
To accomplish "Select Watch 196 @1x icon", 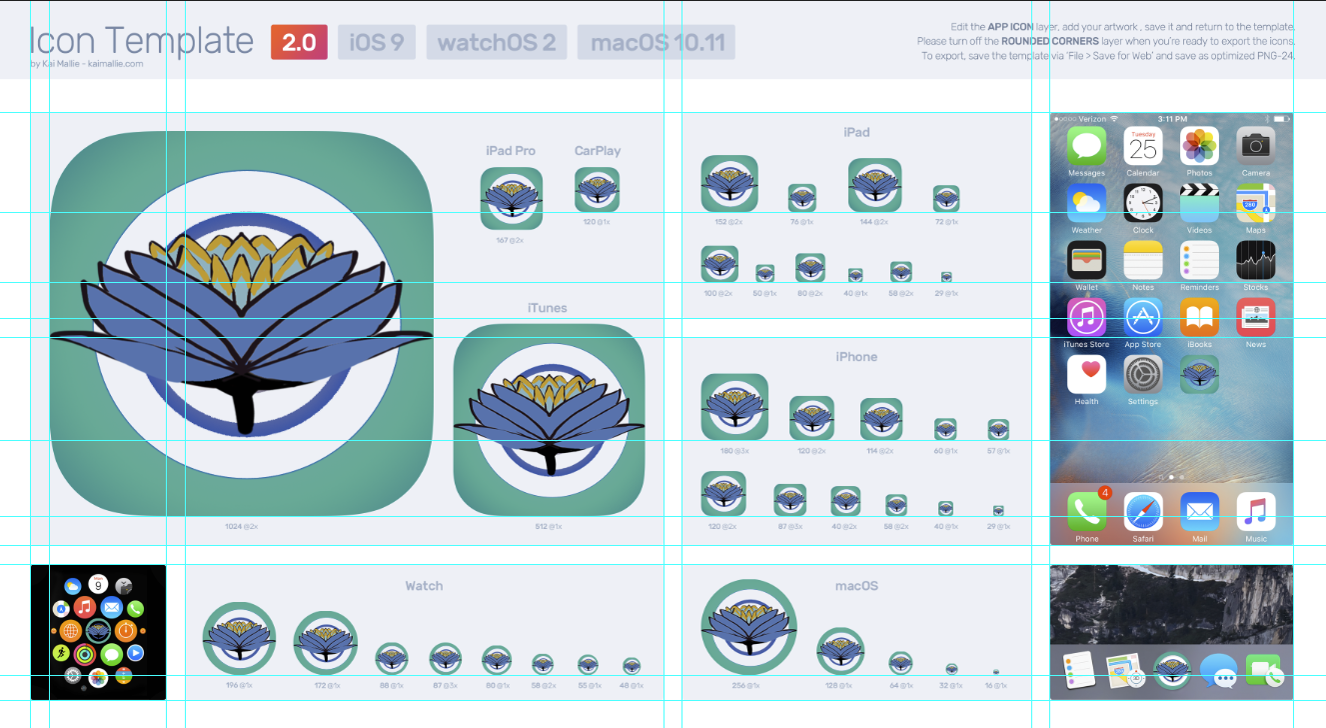I will pyautogui.click(x=239, y=639).
